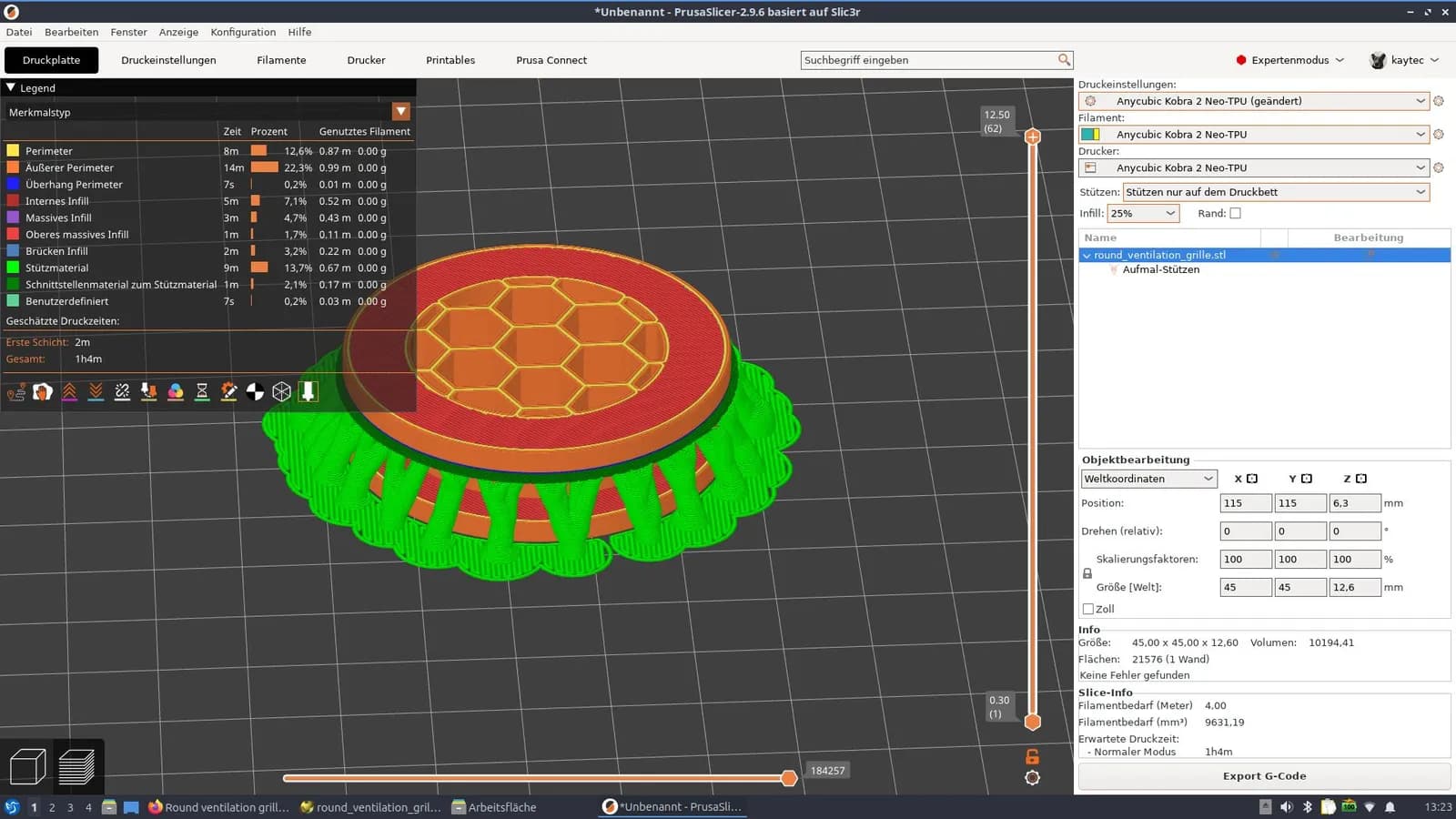The image size is (1456, 819).
Task: Toggle tool changes icon in legend
Action: (x=148, y=392)
